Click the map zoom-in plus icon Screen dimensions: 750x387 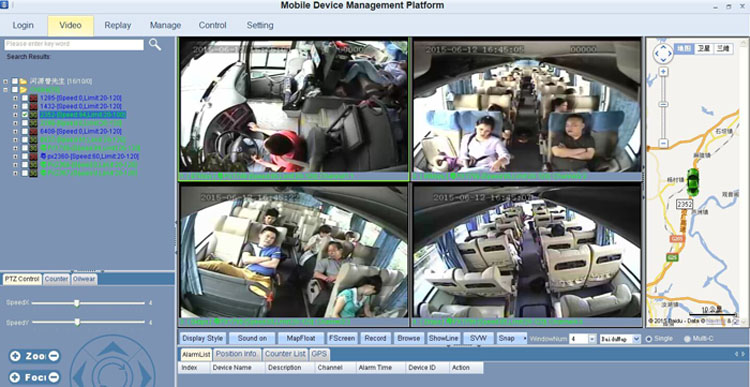[x=663, y=72]
